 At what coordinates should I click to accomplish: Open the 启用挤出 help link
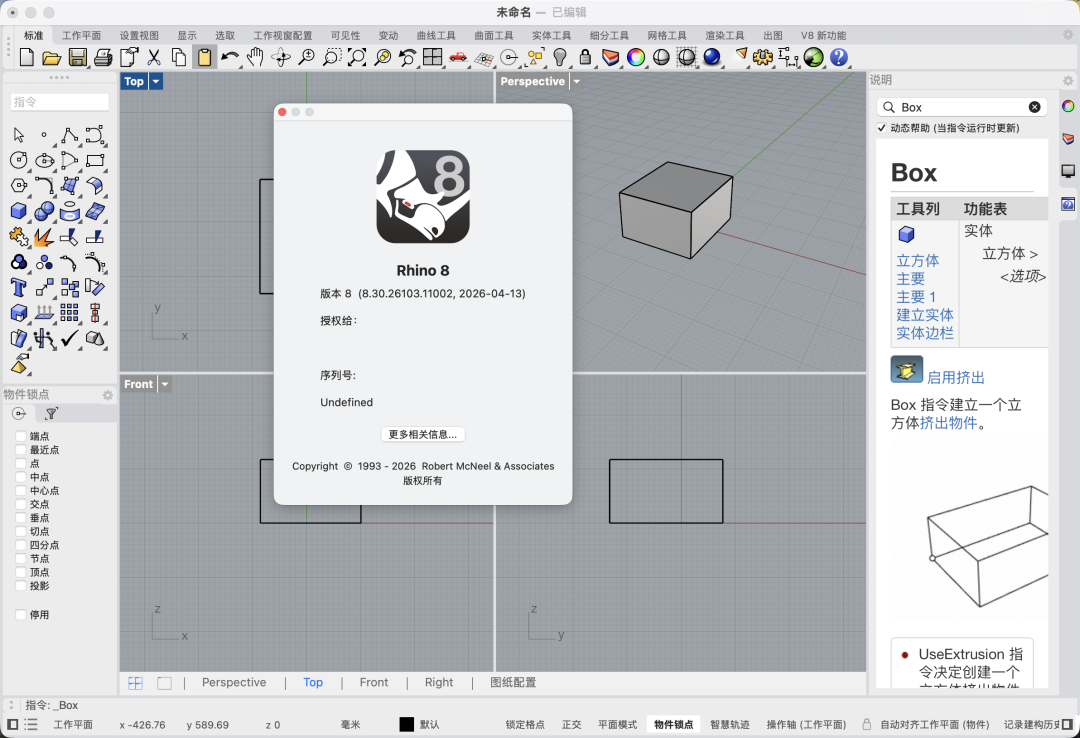tap(955, 377)
